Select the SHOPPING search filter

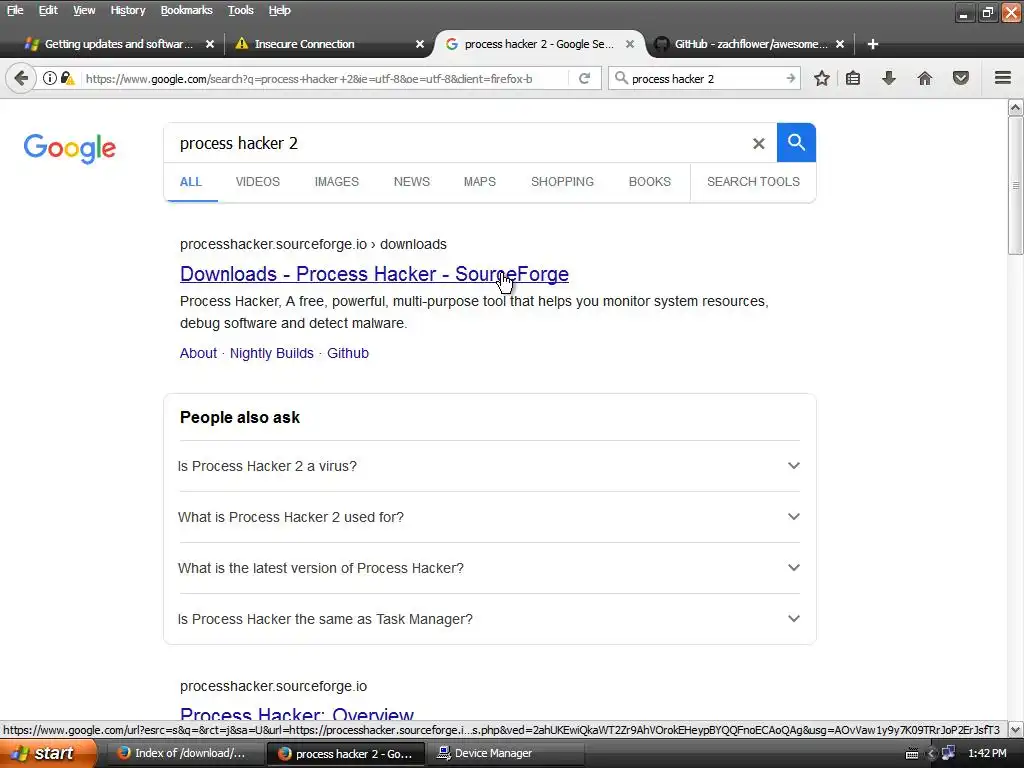pyautogui.click(x=562, y=182)
